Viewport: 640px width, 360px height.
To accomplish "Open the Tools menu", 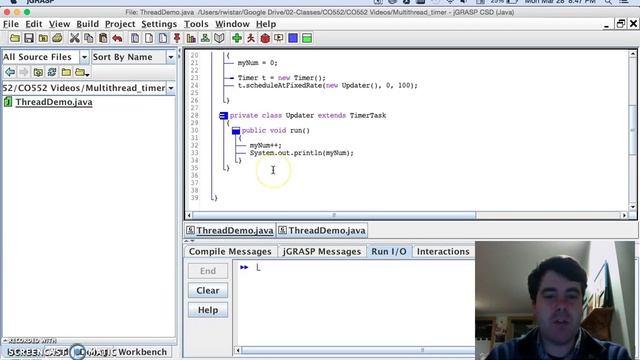I will pyautogui.click(x=196, y=24).
